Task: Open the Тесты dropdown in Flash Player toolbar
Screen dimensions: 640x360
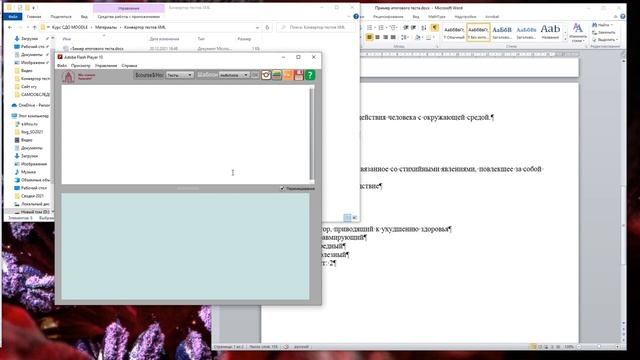Action: [x=180, y=75]
